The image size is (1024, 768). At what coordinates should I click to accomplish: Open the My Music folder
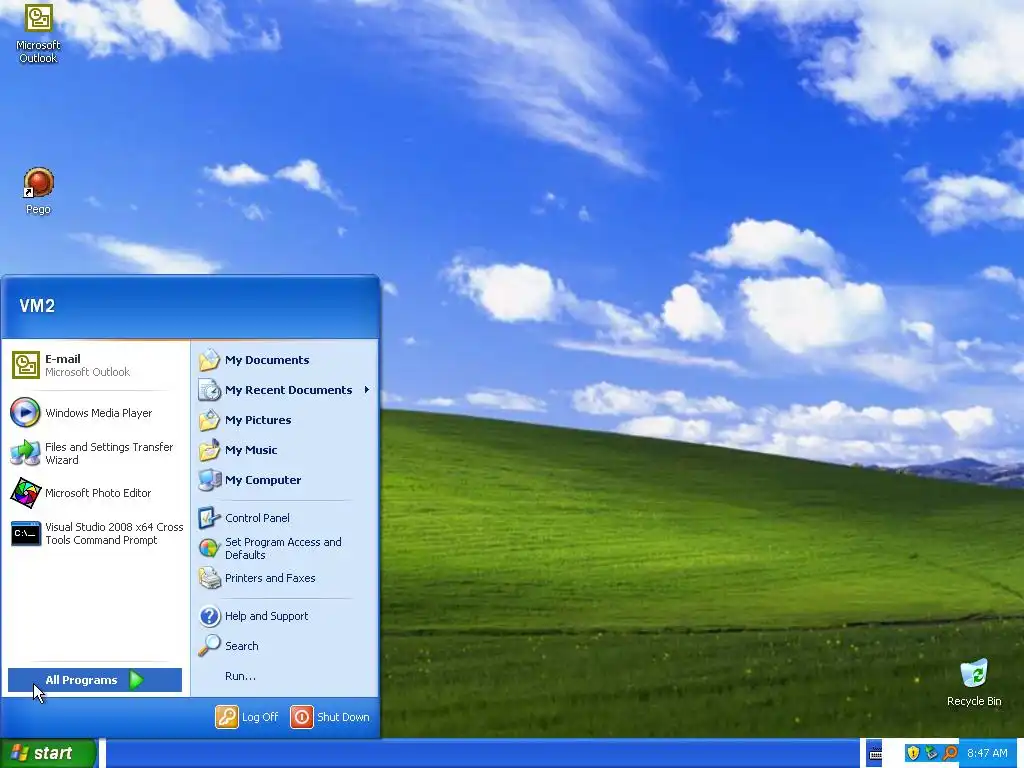[285, 450]
